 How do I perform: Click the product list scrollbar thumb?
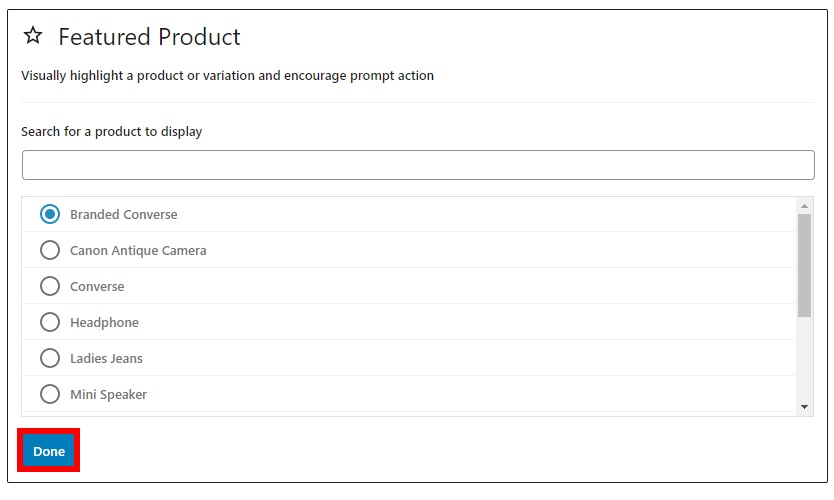(804, 265)
